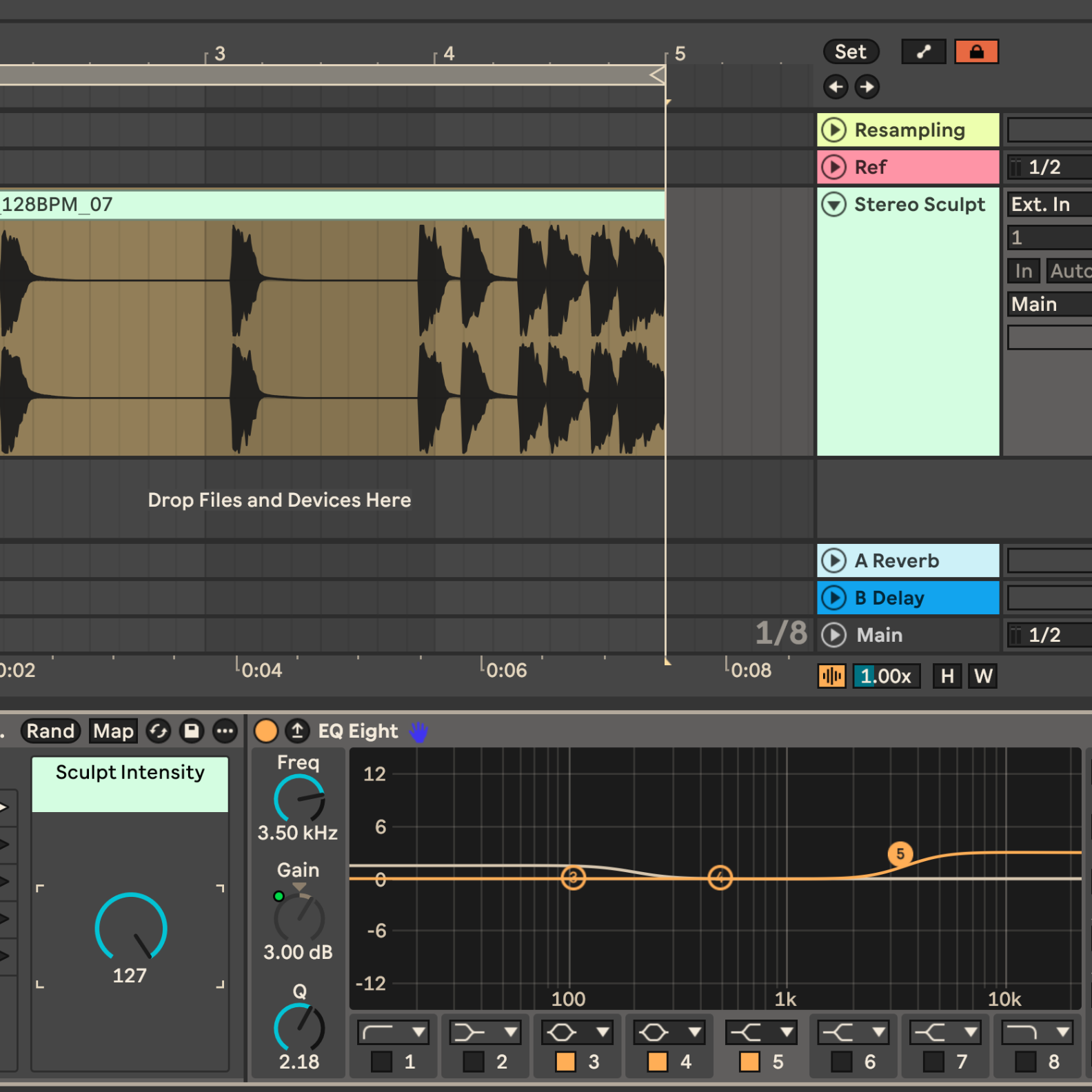This screenshot has height=1092, width=1092.
Task: Click the previous locator left arrow
Action: pyautogui.click(x=836, y=87)
